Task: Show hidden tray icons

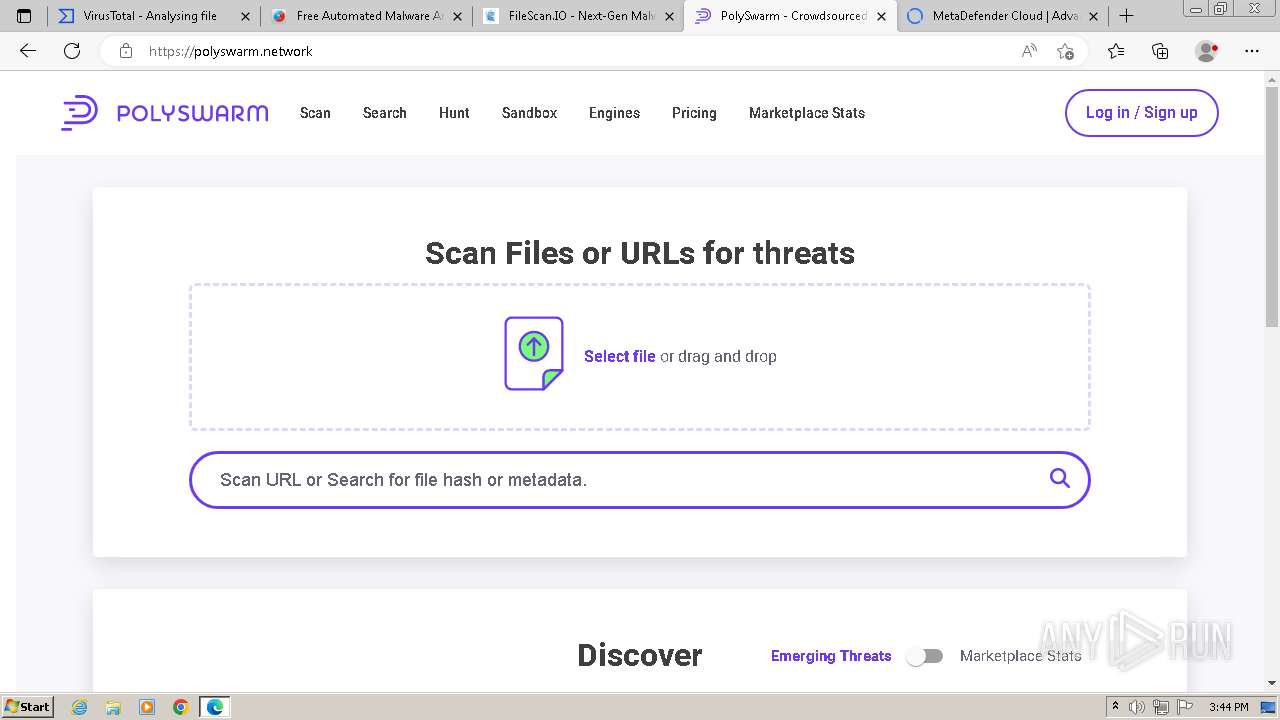Action: point(1116,707)
